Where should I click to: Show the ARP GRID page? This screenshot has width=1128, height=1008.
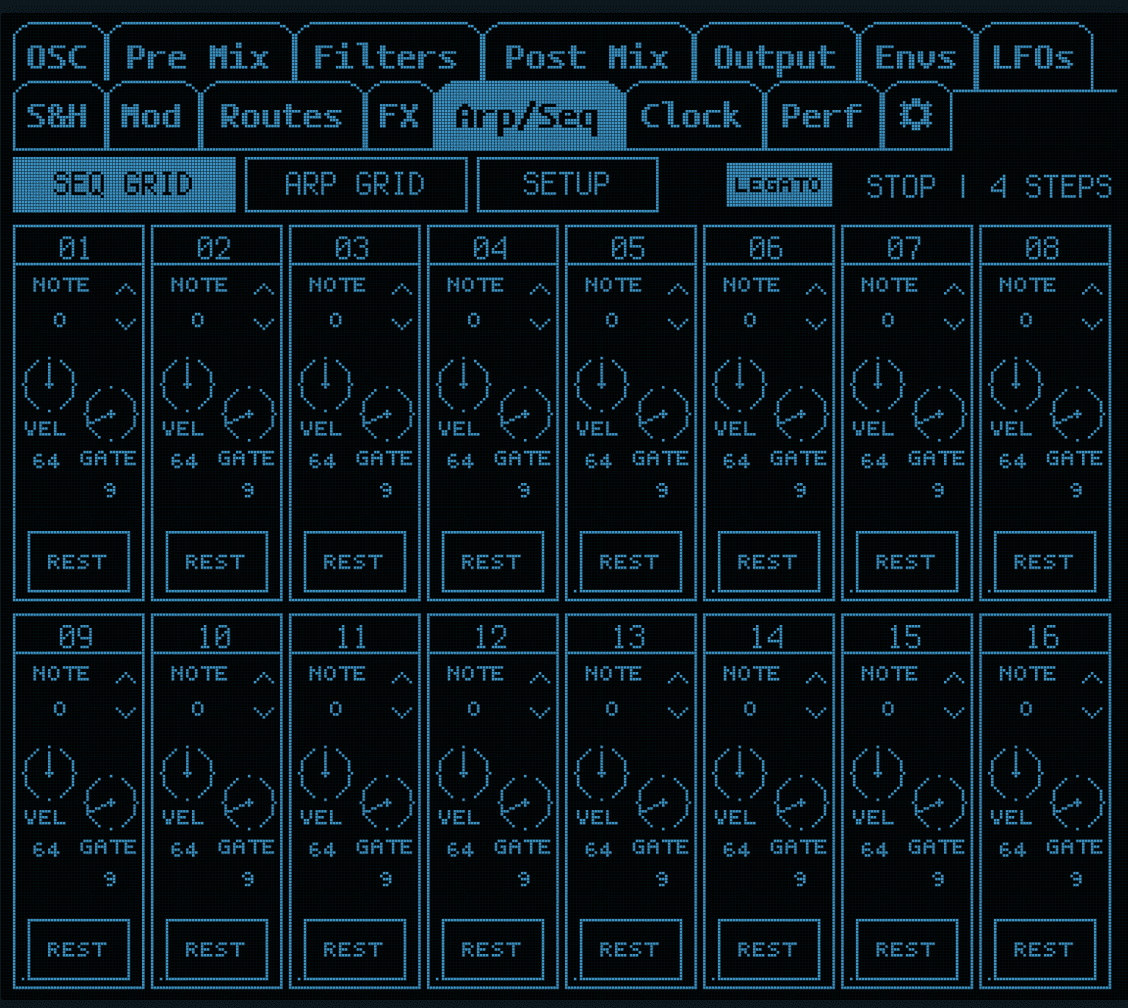pyautogui.click(x=356, y=184)
